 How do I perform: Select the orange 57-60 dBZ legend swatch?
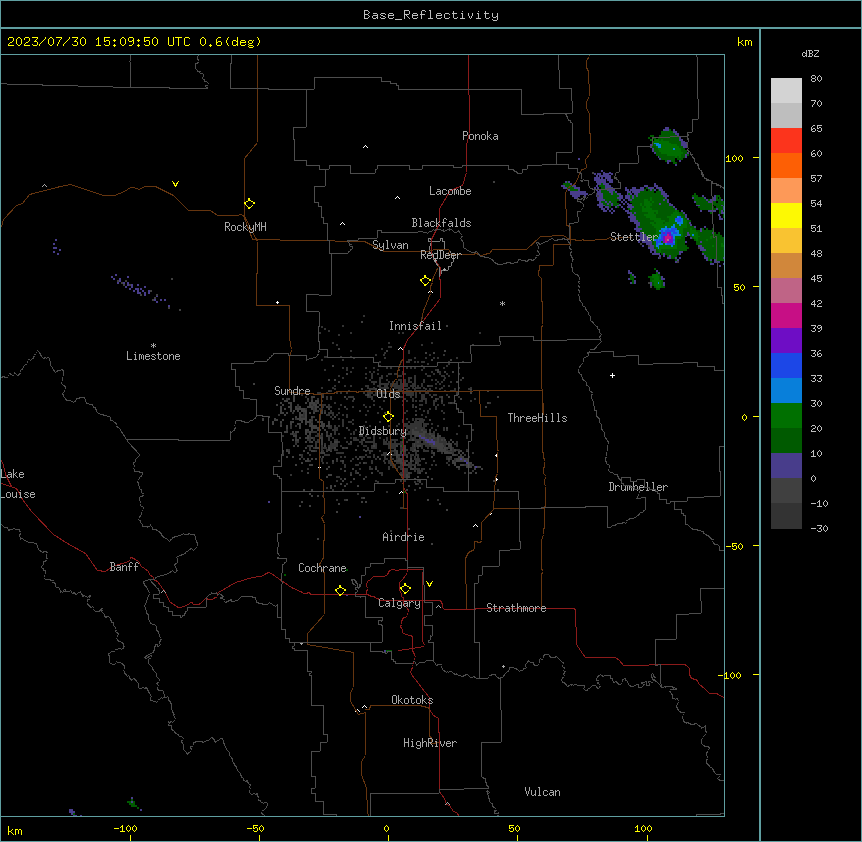pyautogui.click(x=786, y=165)
